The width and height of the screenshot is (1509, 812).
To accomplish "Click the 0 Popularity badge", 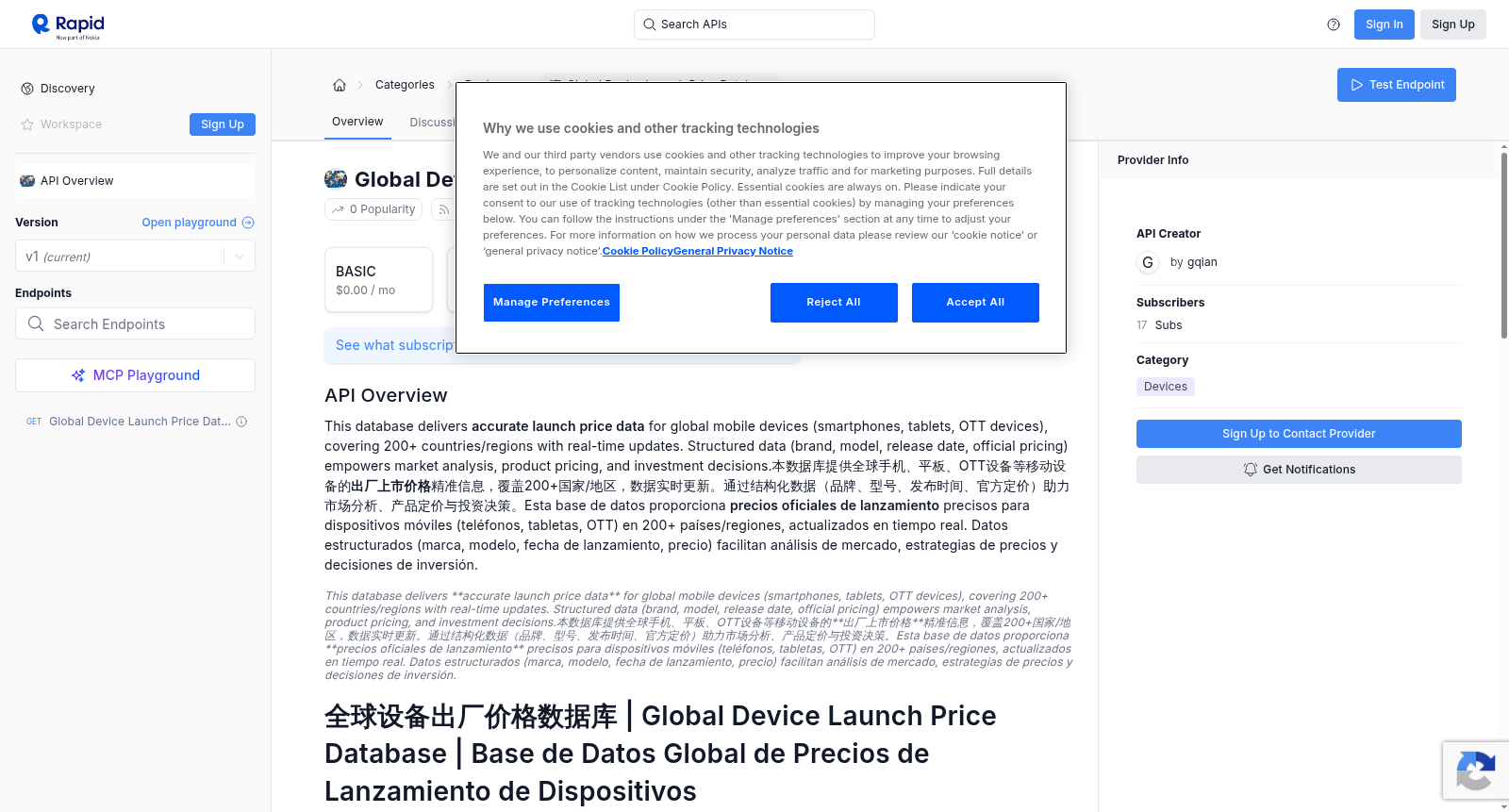I will click(374, 209).
